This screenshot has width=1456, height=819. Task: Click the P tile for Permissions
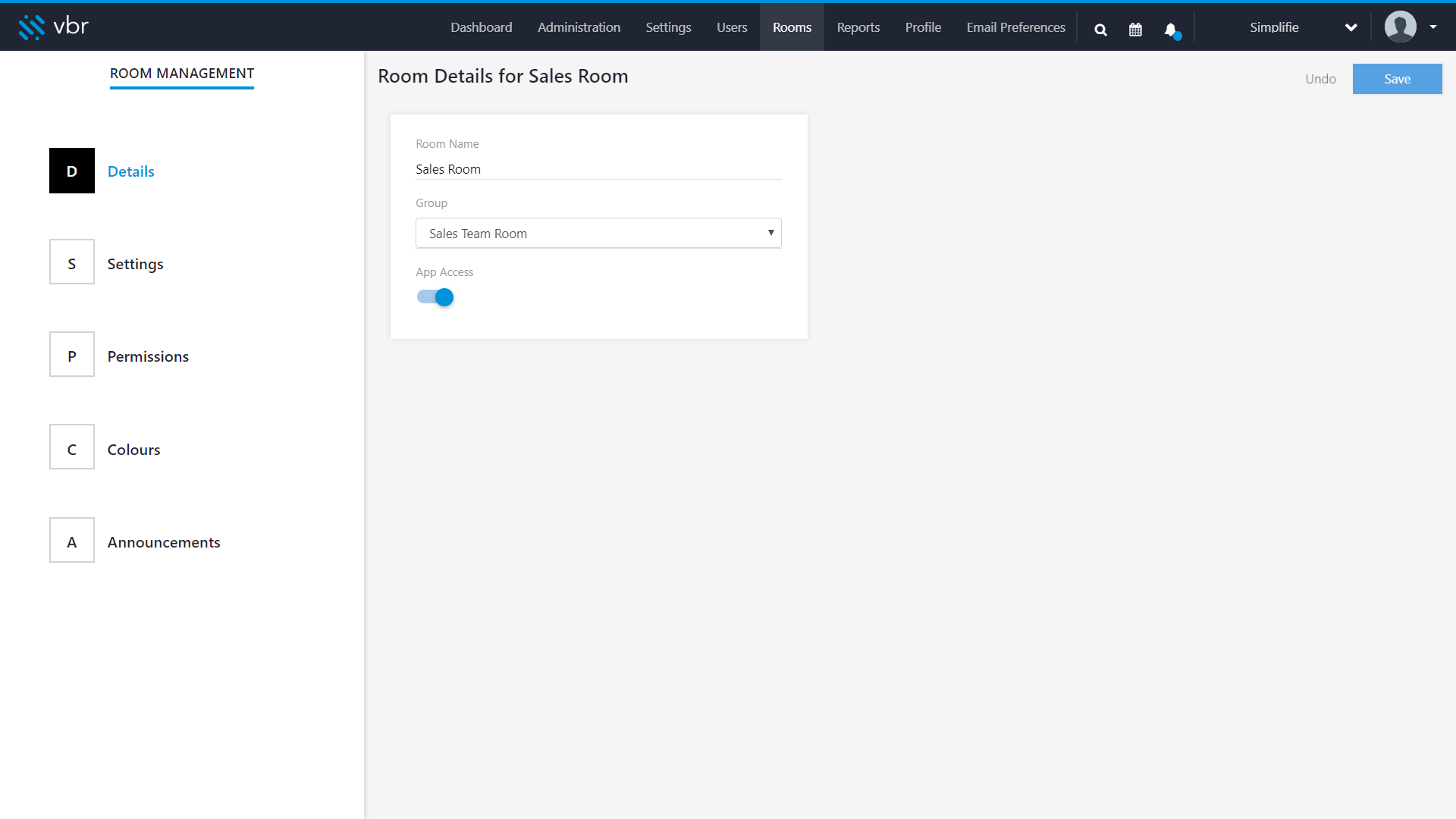coord(72,354)
